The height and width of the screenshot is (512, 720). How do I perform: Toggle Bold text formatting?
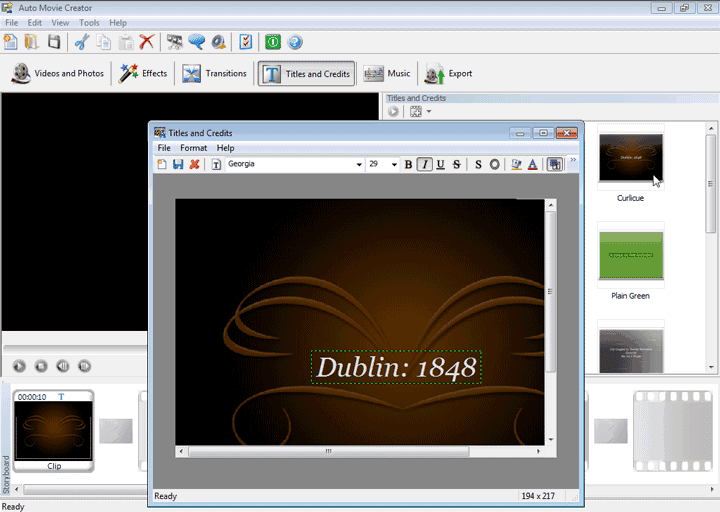click(x=408, y=164)
